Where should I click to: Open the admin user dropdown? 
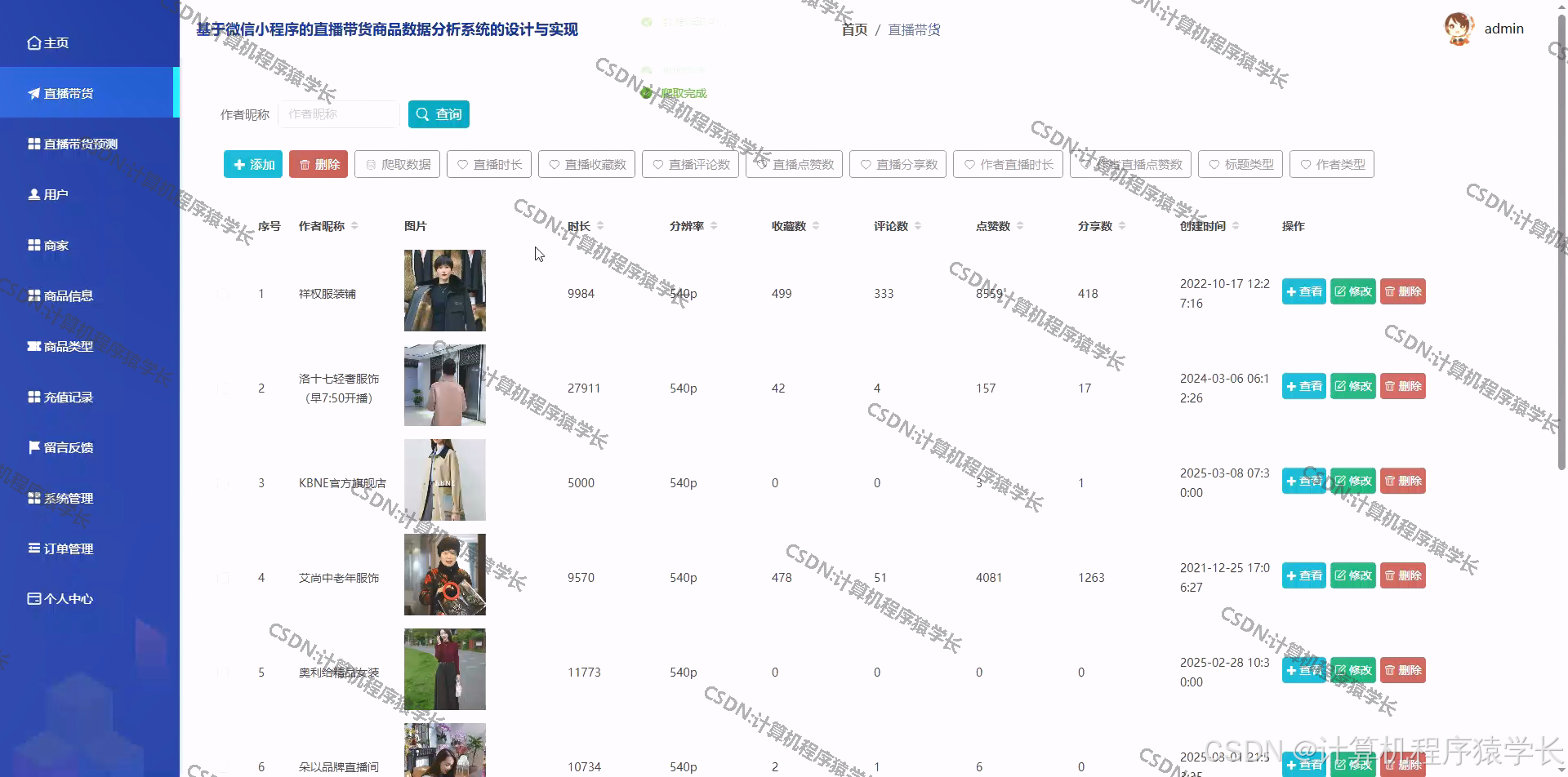pyautogui.click(x=1503, y=29)
